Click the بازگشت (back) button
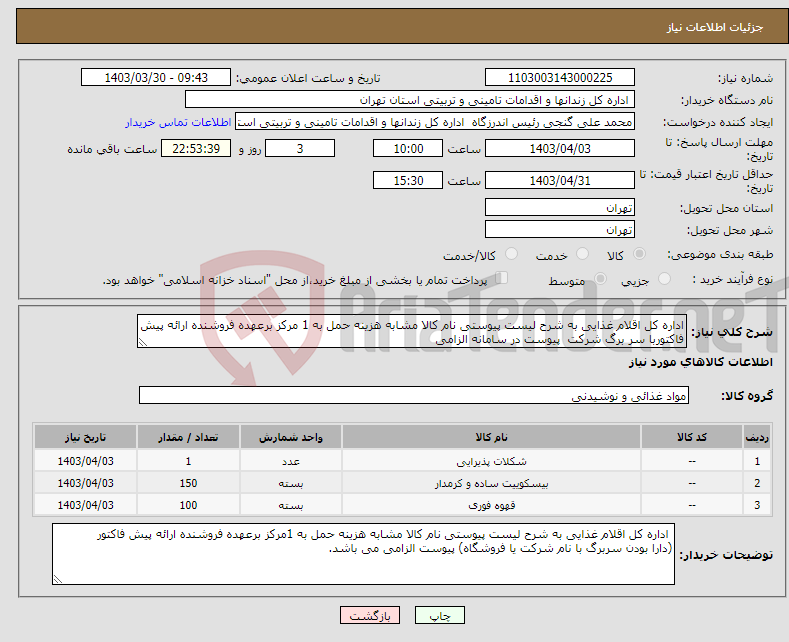This screenshot has width=789, height=642. (370, 615)
